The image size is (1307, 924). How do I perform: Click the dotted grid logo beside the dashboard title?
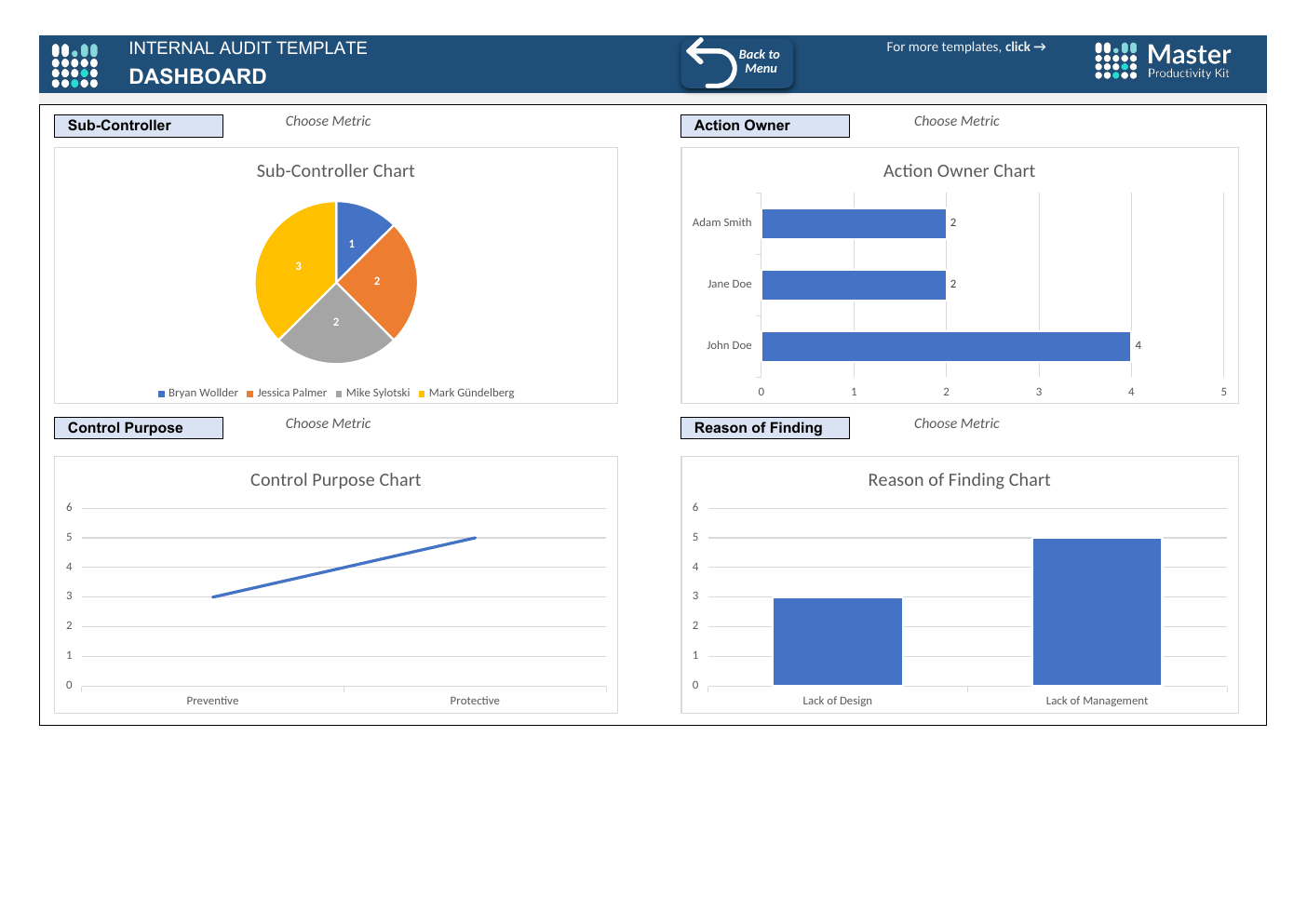click(x=74, y=65)
